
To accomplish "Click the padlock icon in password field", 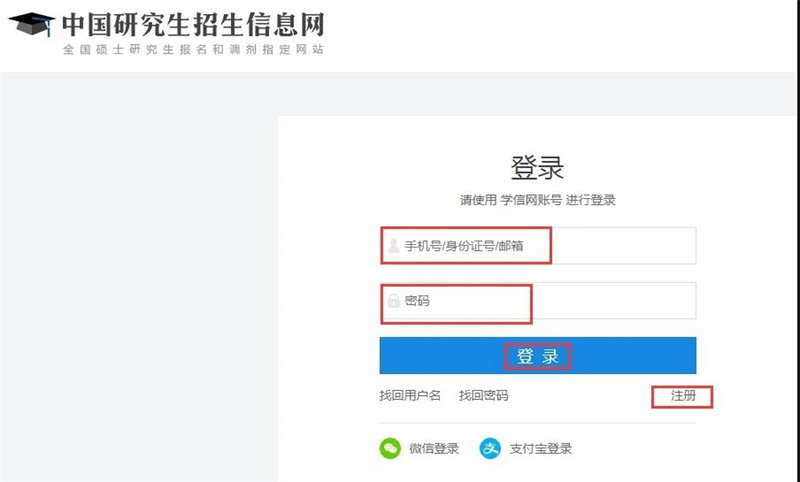I will click(393, 300).
